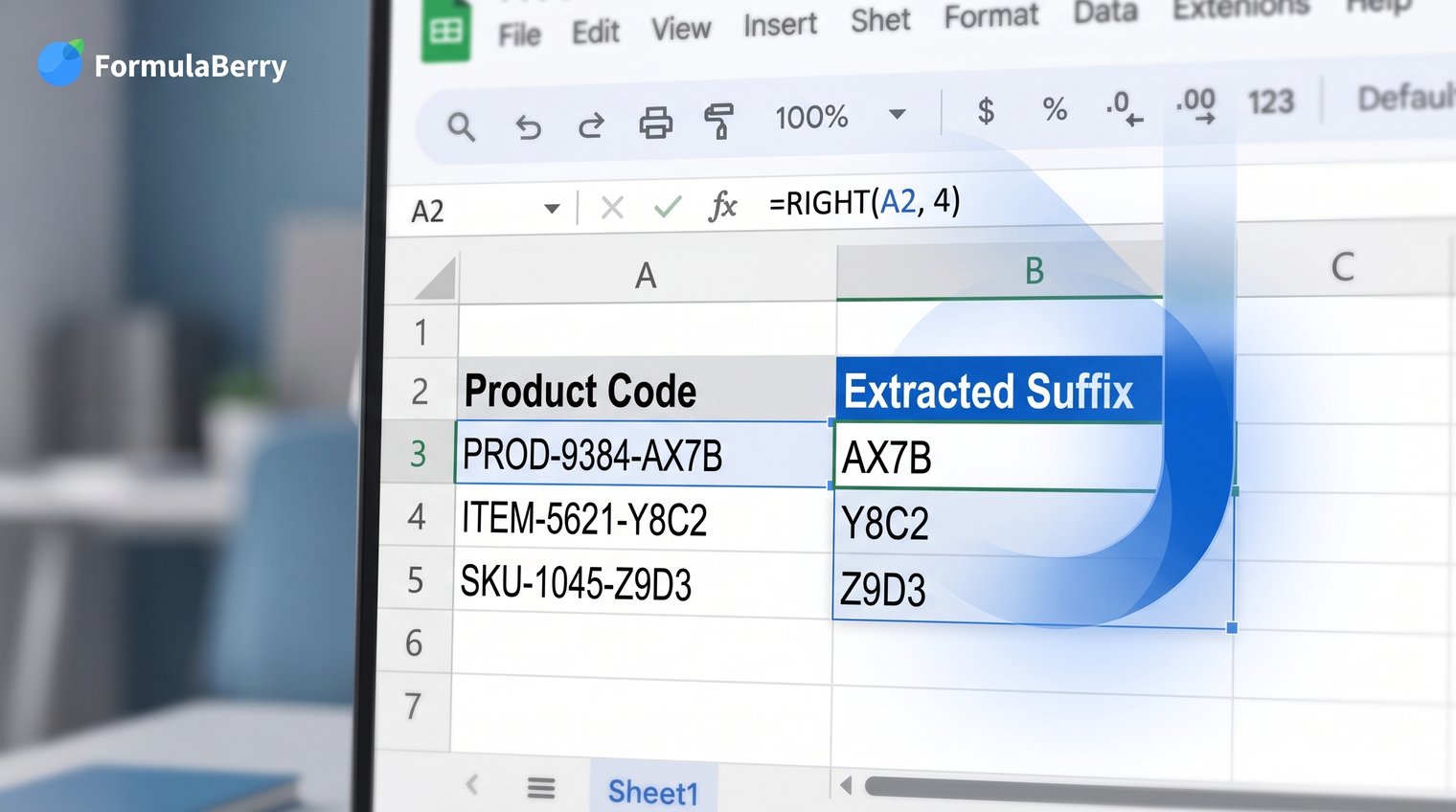Open the Insert menu
This screenshot has width=1456, height=812.
[x=780, y=25]
